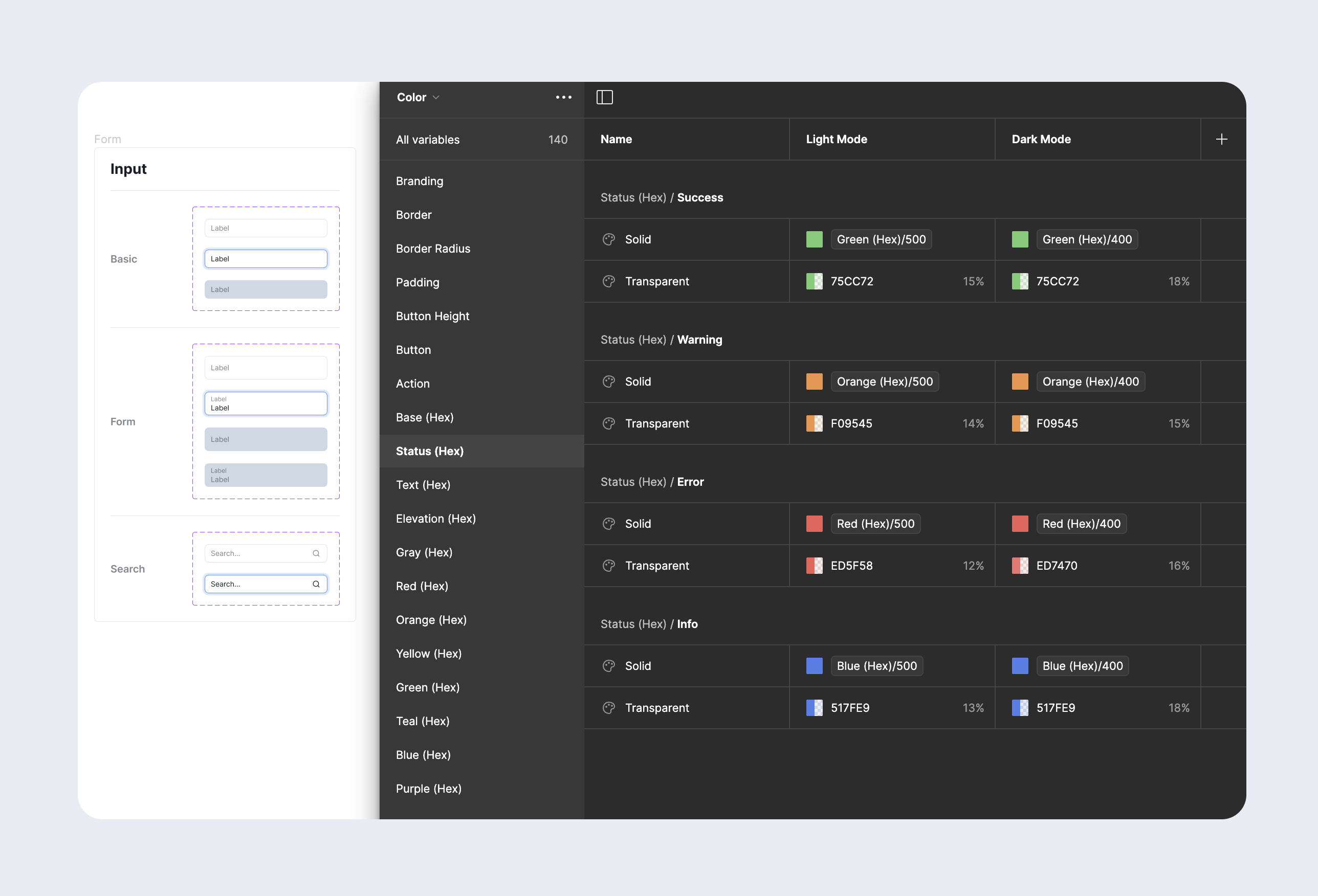Expand the Color collection dropdown

419,98
